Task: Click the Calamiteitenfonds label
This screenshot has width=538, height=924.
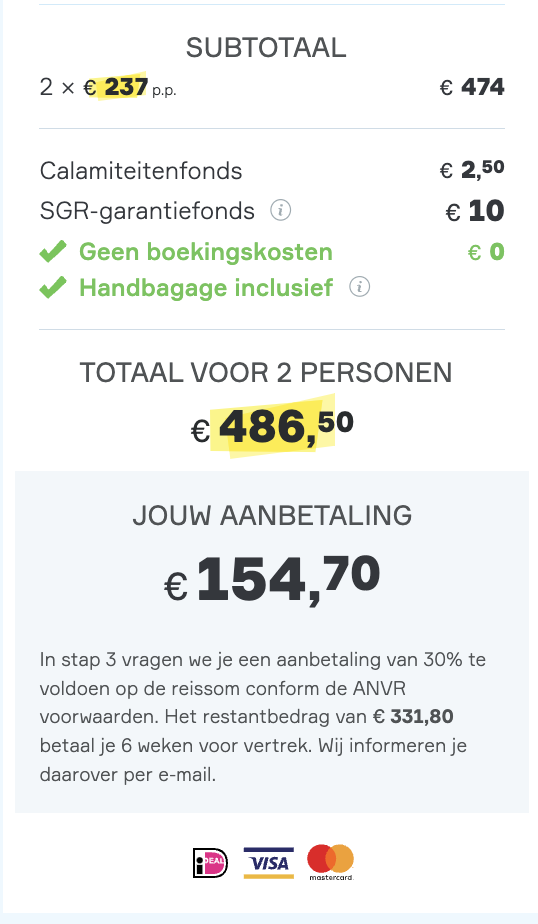Action: tap(141, 171)
